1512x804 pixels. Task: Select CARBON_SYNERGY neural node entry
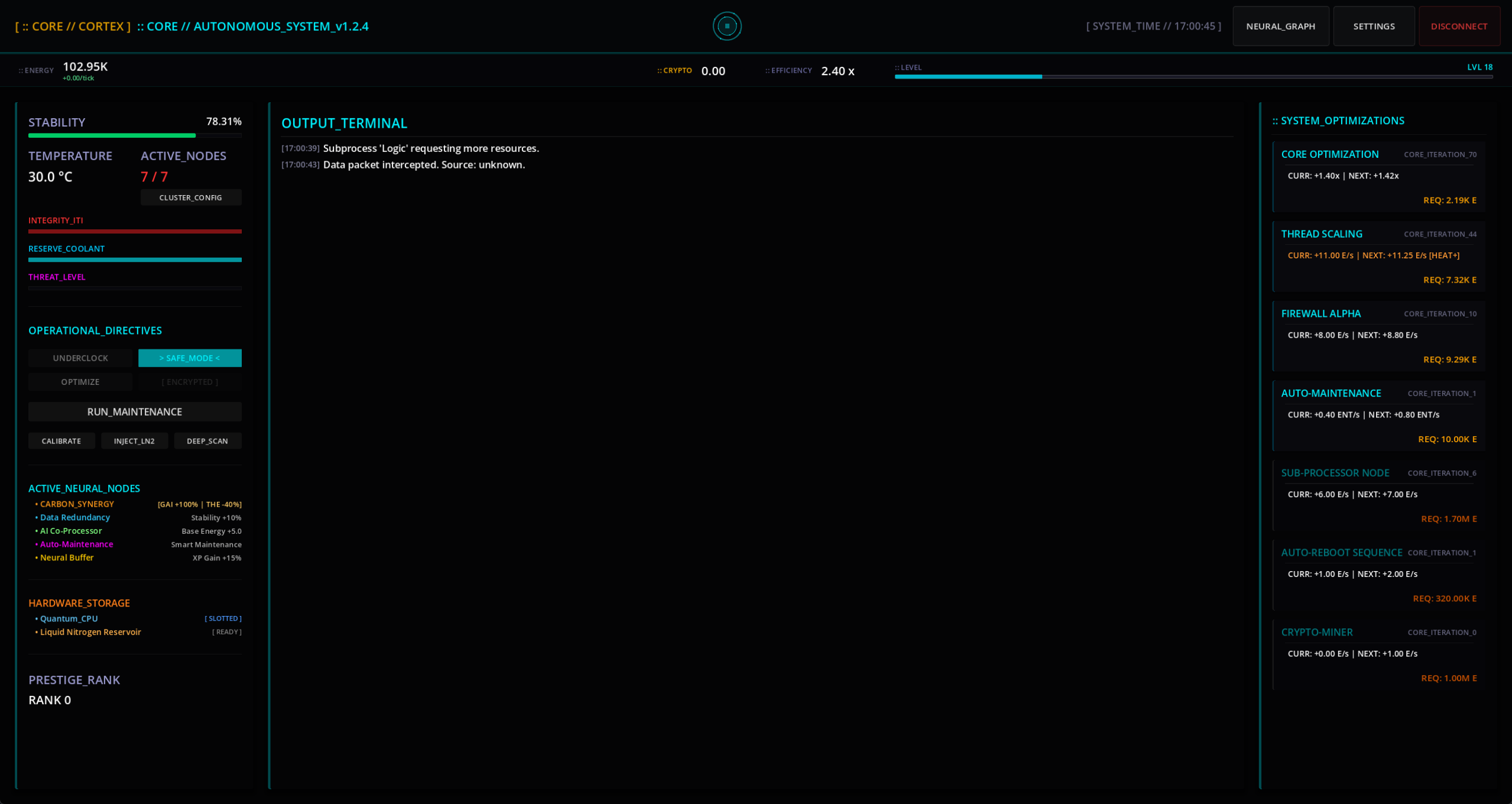pos(77,504)
